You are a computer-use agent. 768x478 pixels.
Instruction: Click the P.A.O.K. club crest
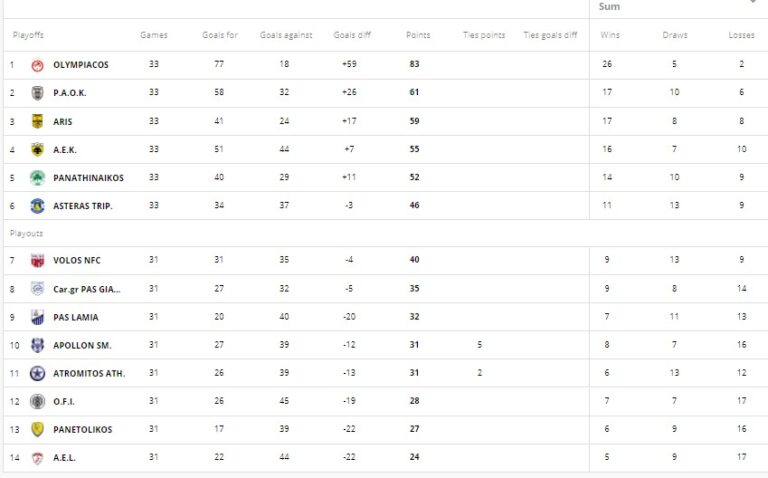point(37,93)
